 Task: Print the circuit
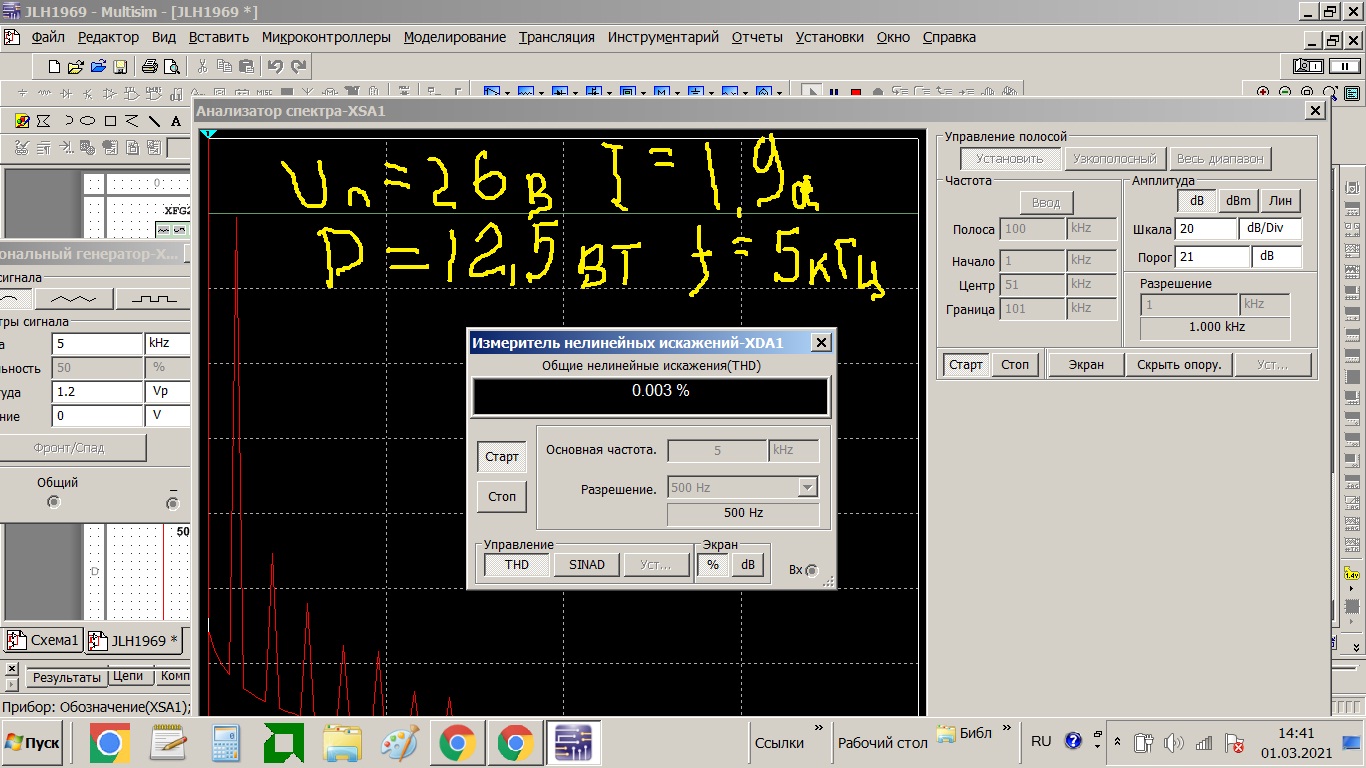click(x=150, y=67)
